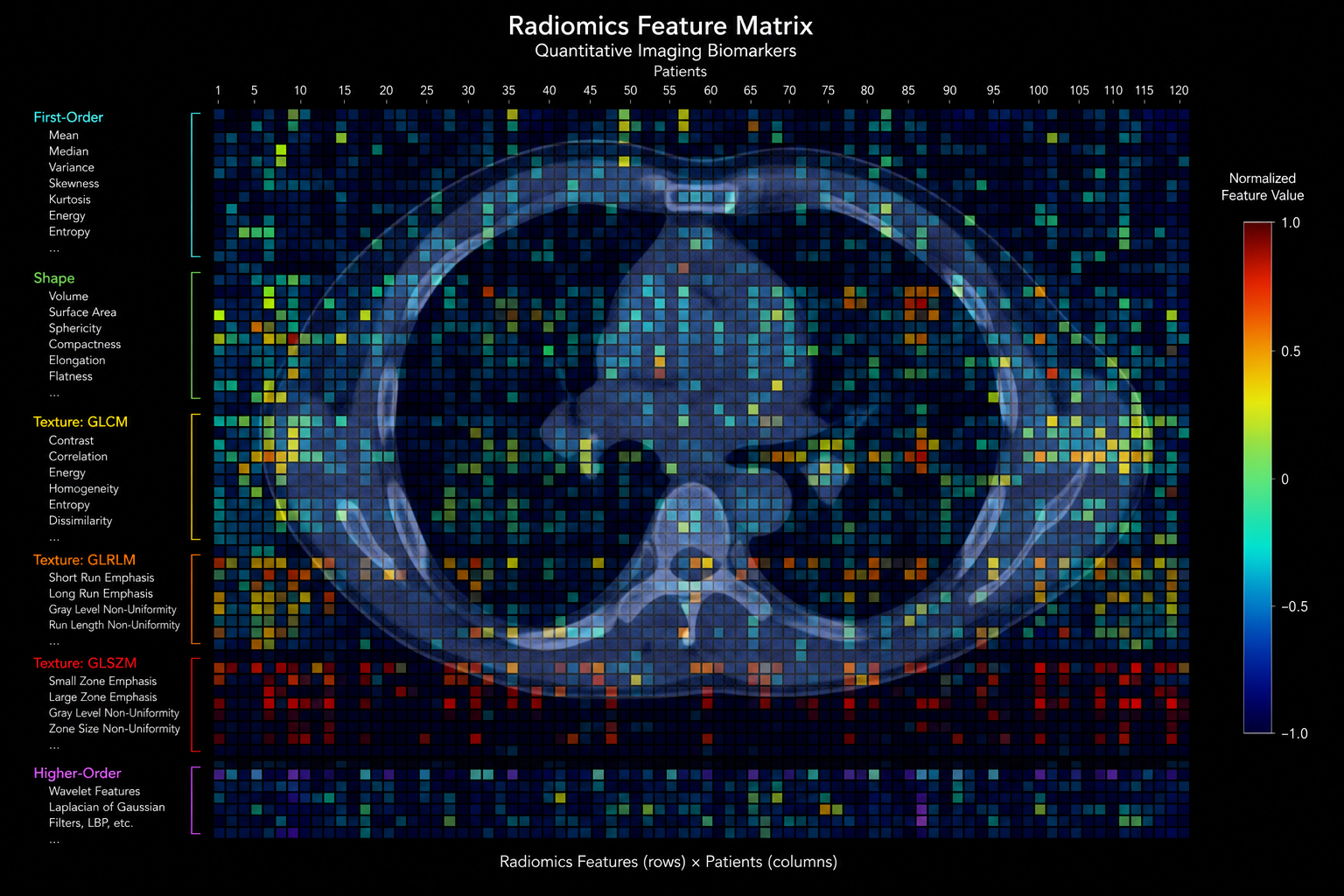The height and width of the screenshot is (896, 1344).
Task: Select the Surface Area label
Action: 82,312
